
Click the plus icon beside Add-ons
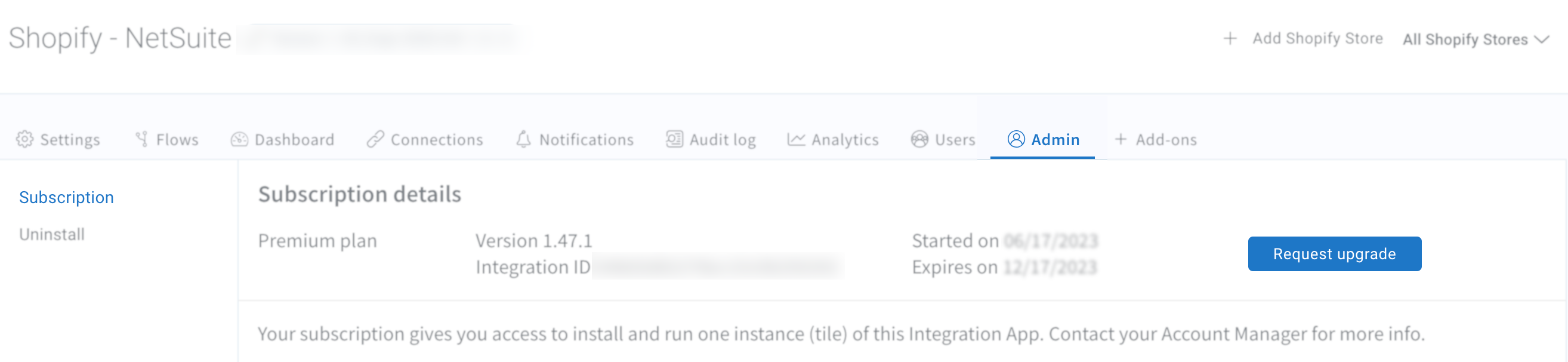click(1121, 139)
